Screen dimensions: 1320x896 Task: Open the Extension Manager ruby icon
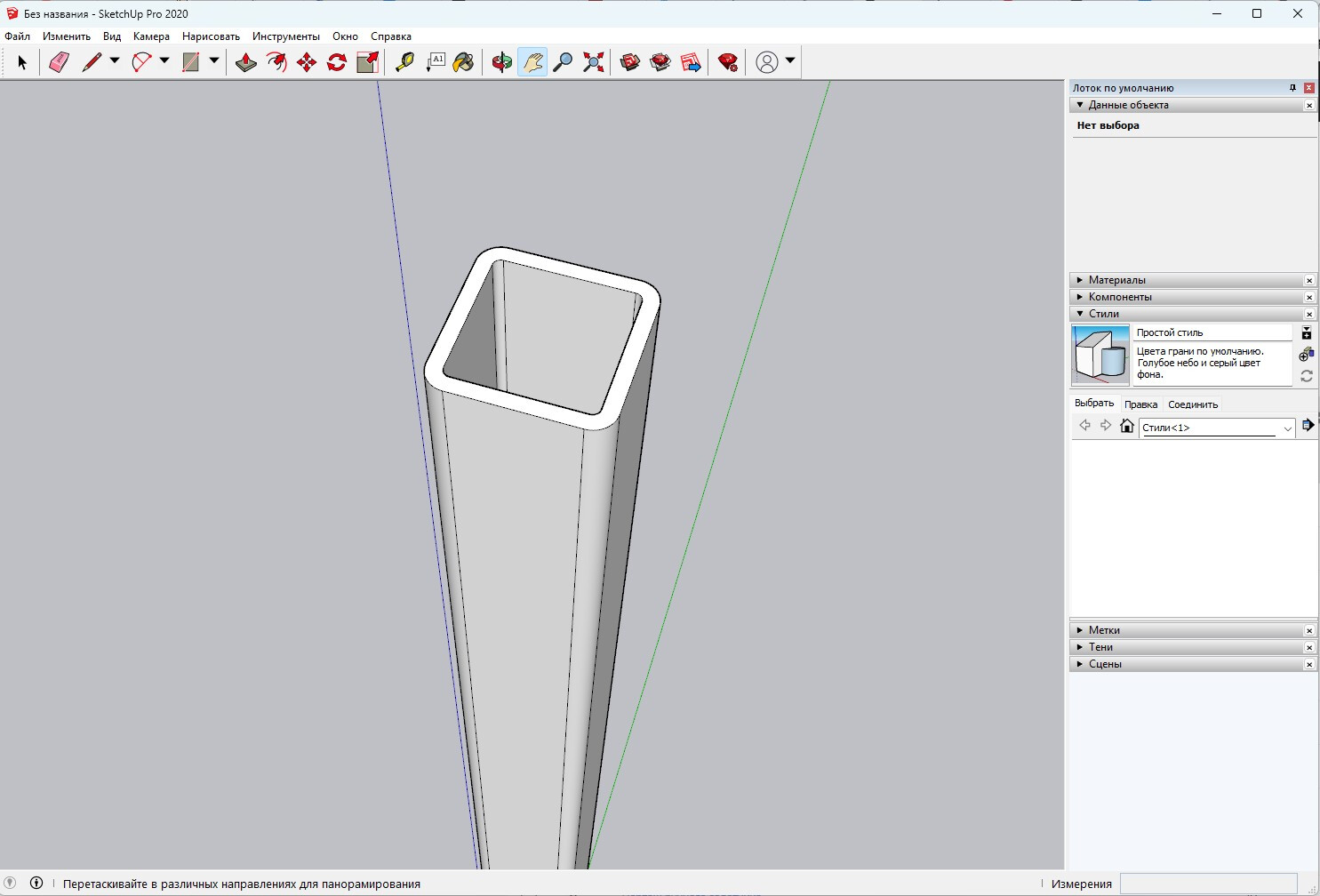point(728,62)
